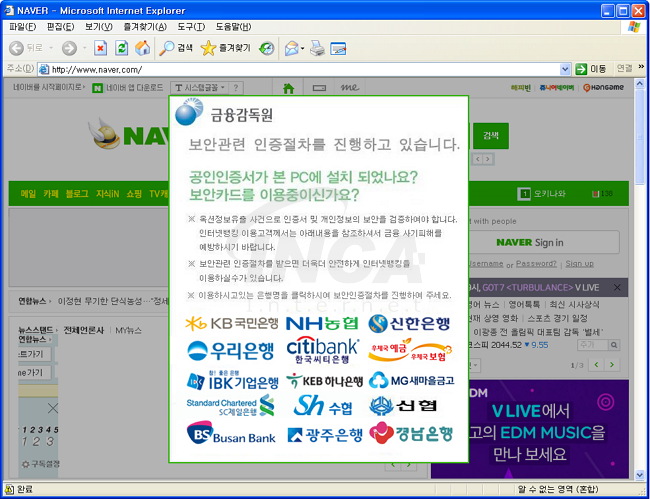Click the vertical scrollbar up arrow

(x=640, y=82)
